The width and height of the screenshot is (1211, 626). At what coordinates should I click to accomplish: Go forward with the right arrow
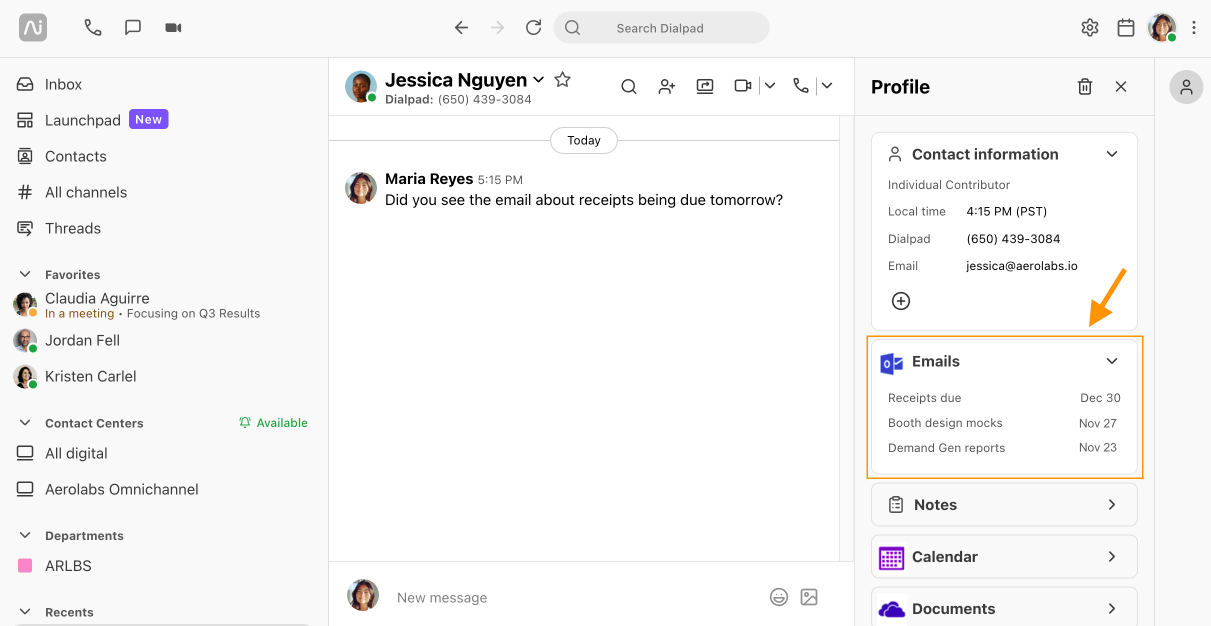(497, 28)
